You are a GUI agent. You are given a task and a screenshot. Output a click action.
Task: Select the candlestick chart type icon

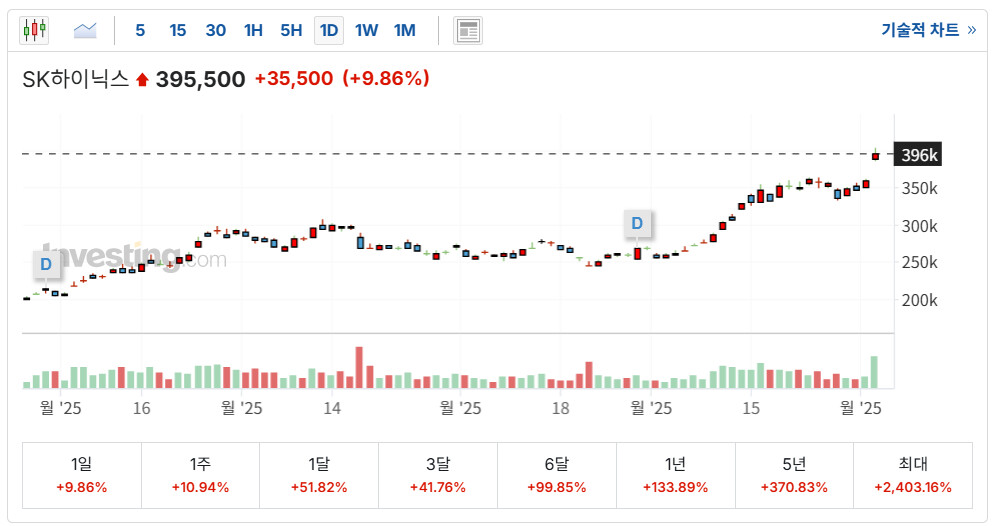pyautogui.click(x=34, y=30)
